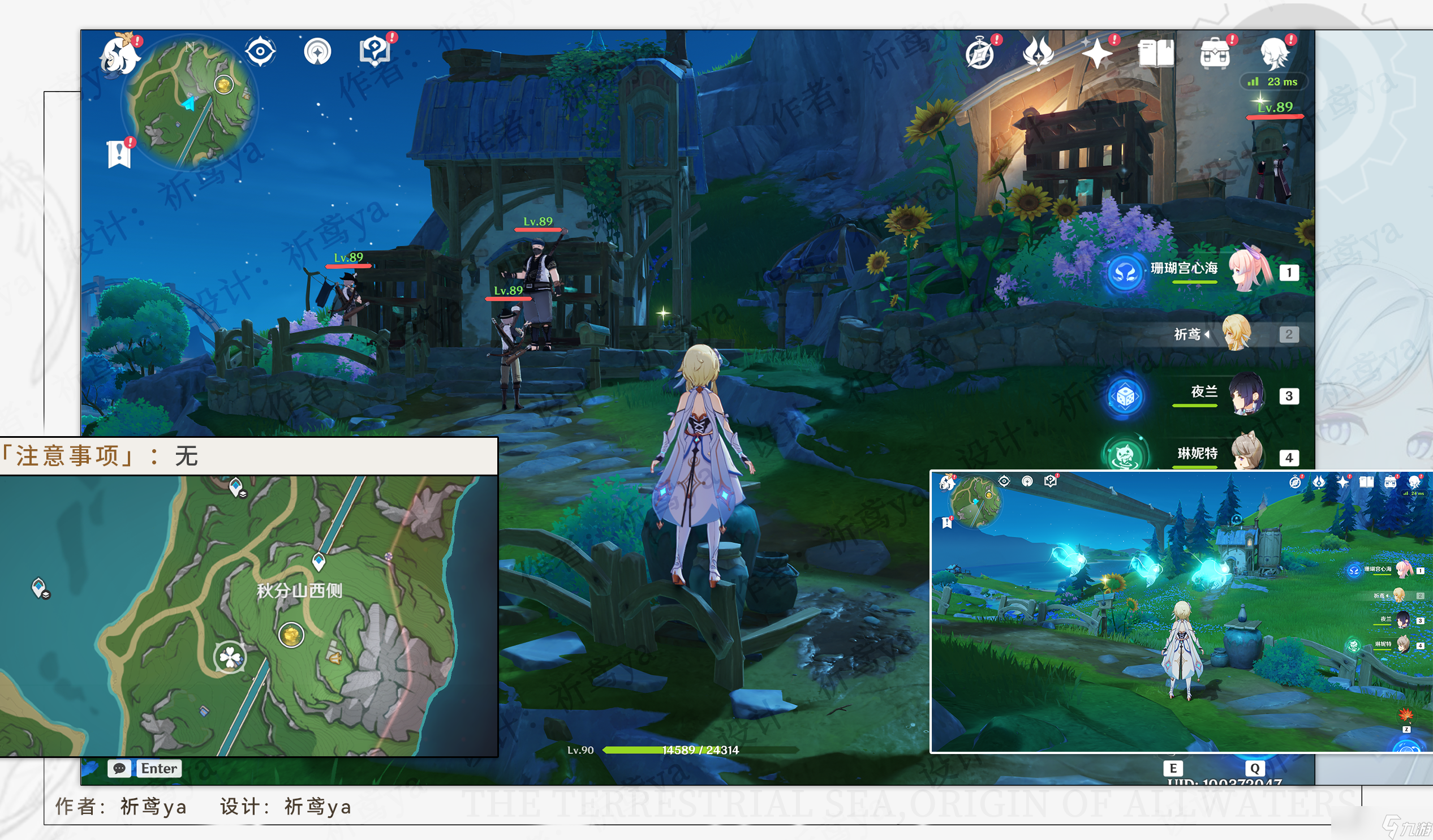This screenshot has width=1433, height=840.
Task: Open the small inset gameplay screenshot
Action: (1182, 611)
